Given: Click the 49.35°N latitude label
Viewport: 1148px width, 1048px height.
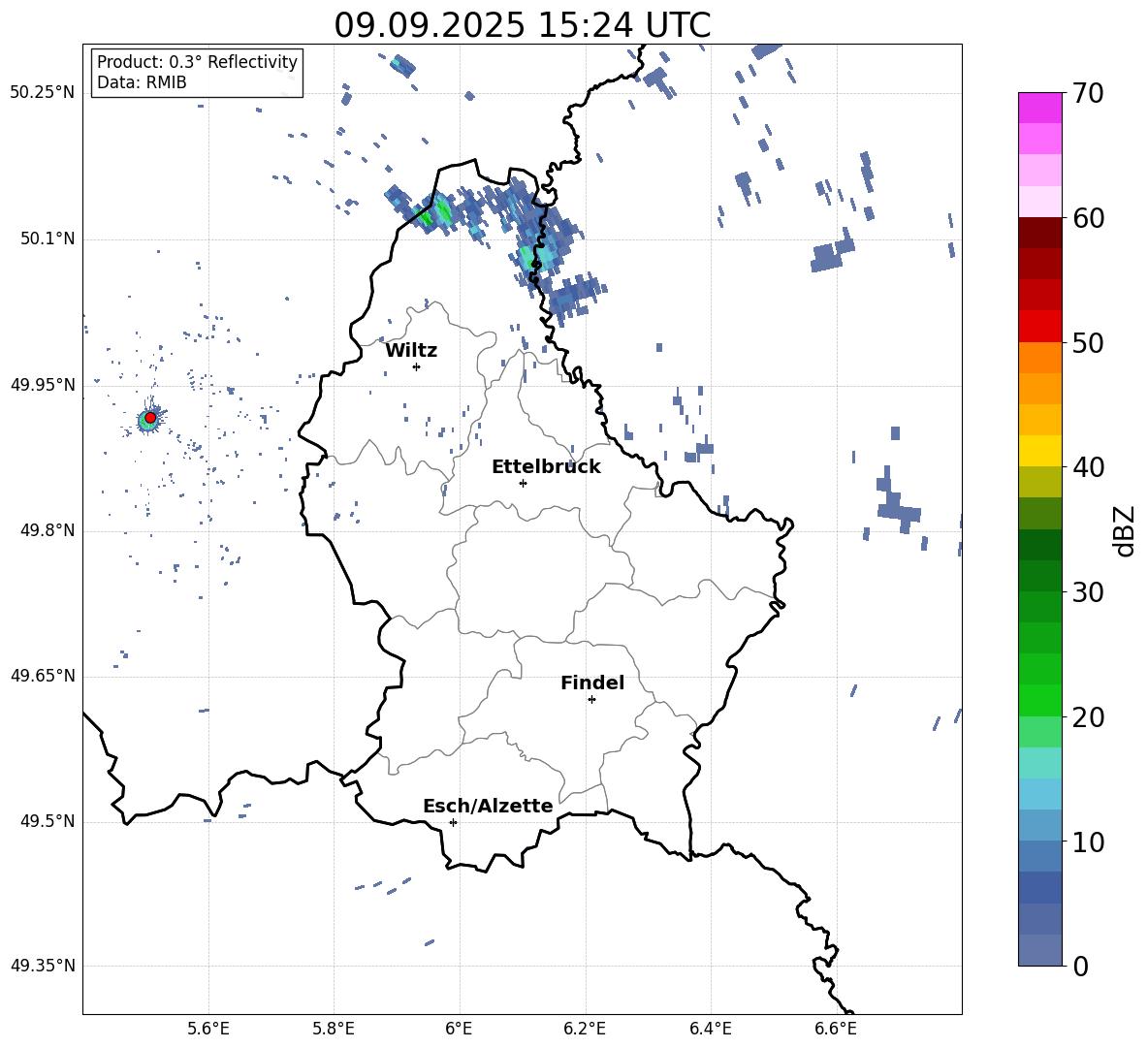Looking at the screenshot, I should coord(43,966).
